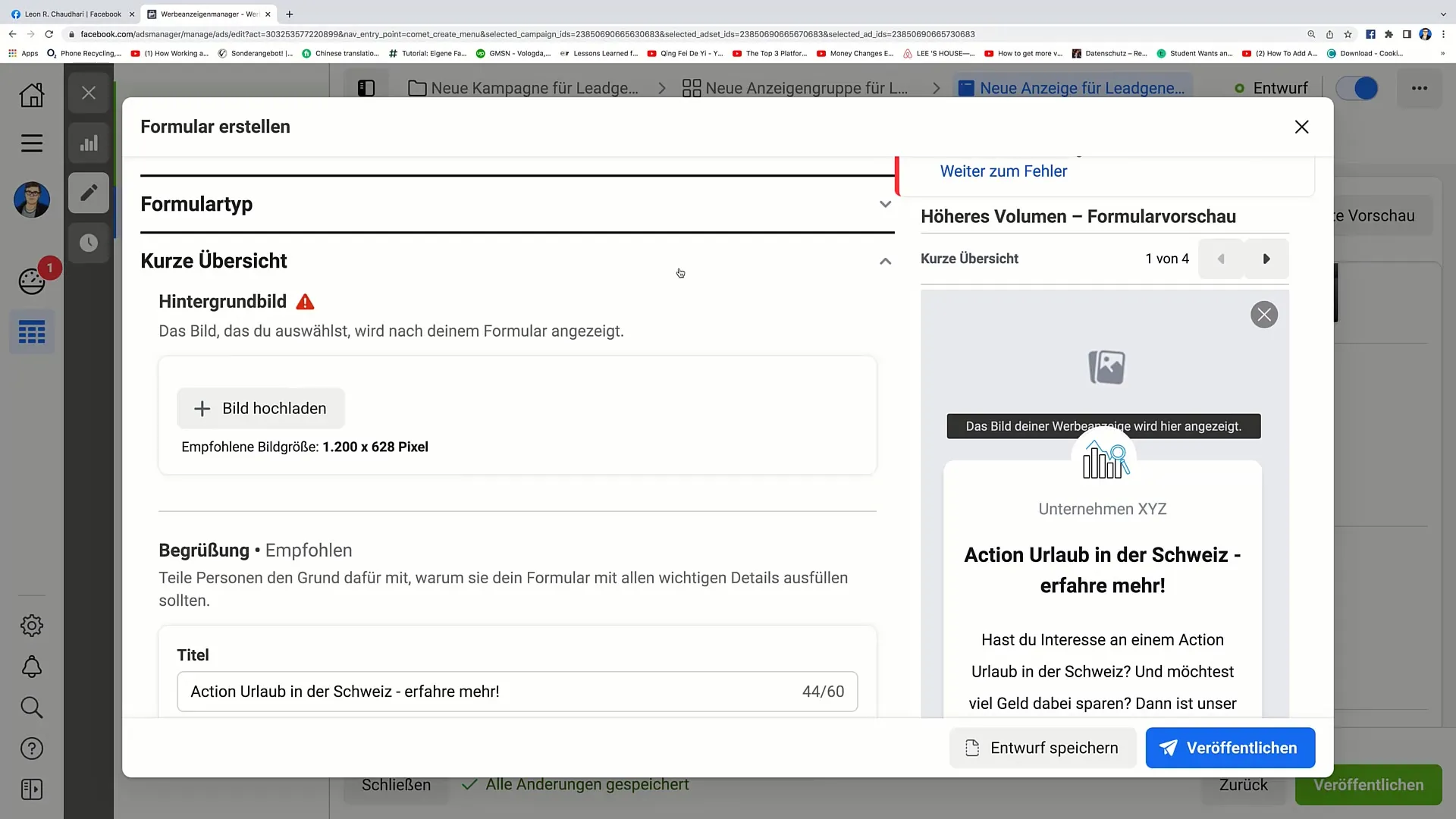Click the settings gear icon in sidebar
Image resolution: width=1456 pixels, height=819 pixels.
click(x=31, y=626)
